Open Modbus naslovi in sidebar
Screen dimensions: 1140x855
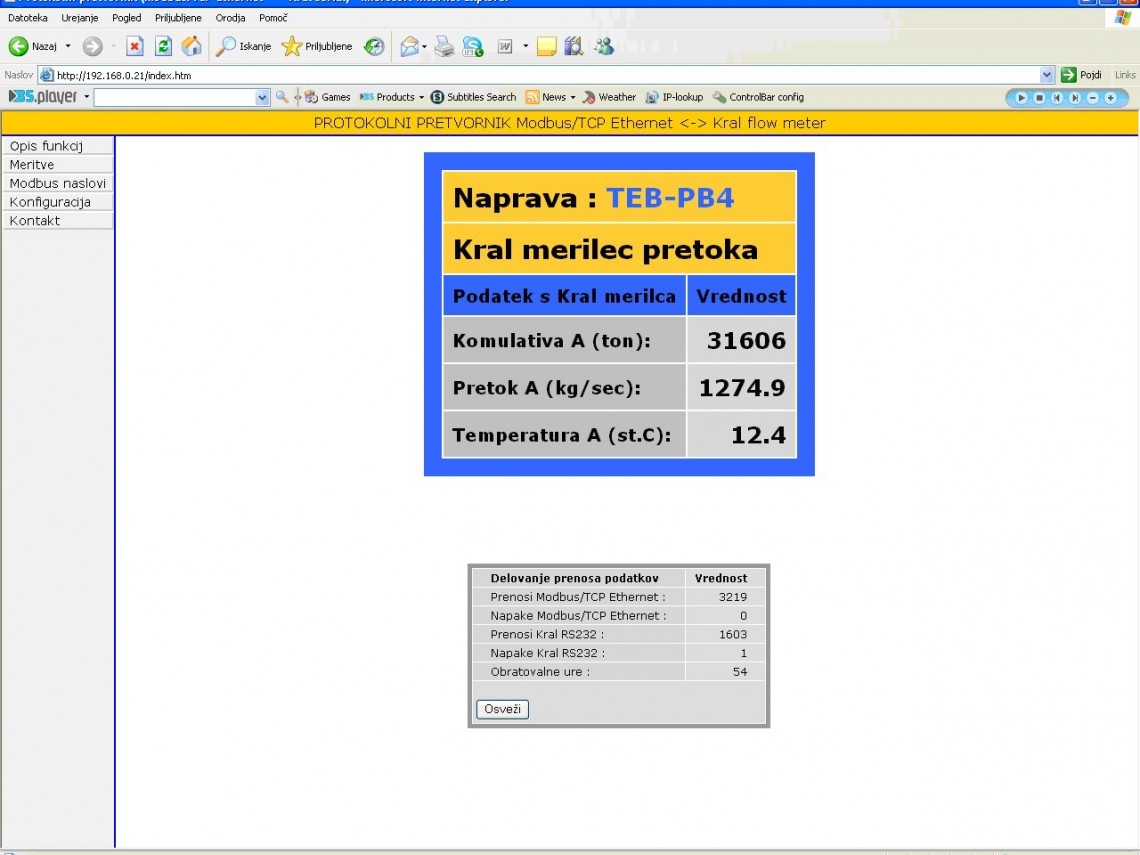coord(57,183)
